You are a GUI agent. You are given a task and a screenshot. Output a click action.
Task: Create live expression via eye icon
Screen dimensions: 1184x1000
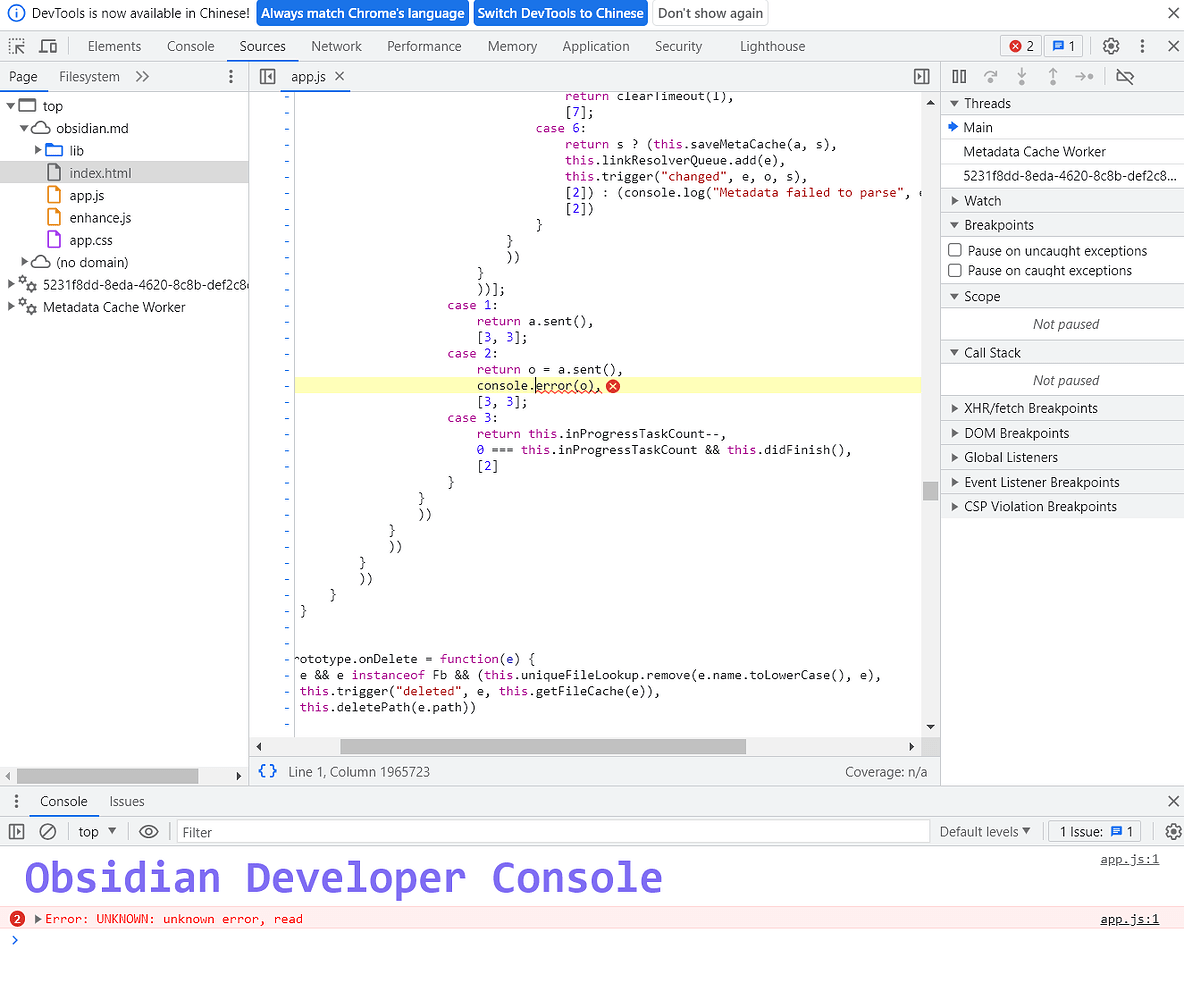149,832
